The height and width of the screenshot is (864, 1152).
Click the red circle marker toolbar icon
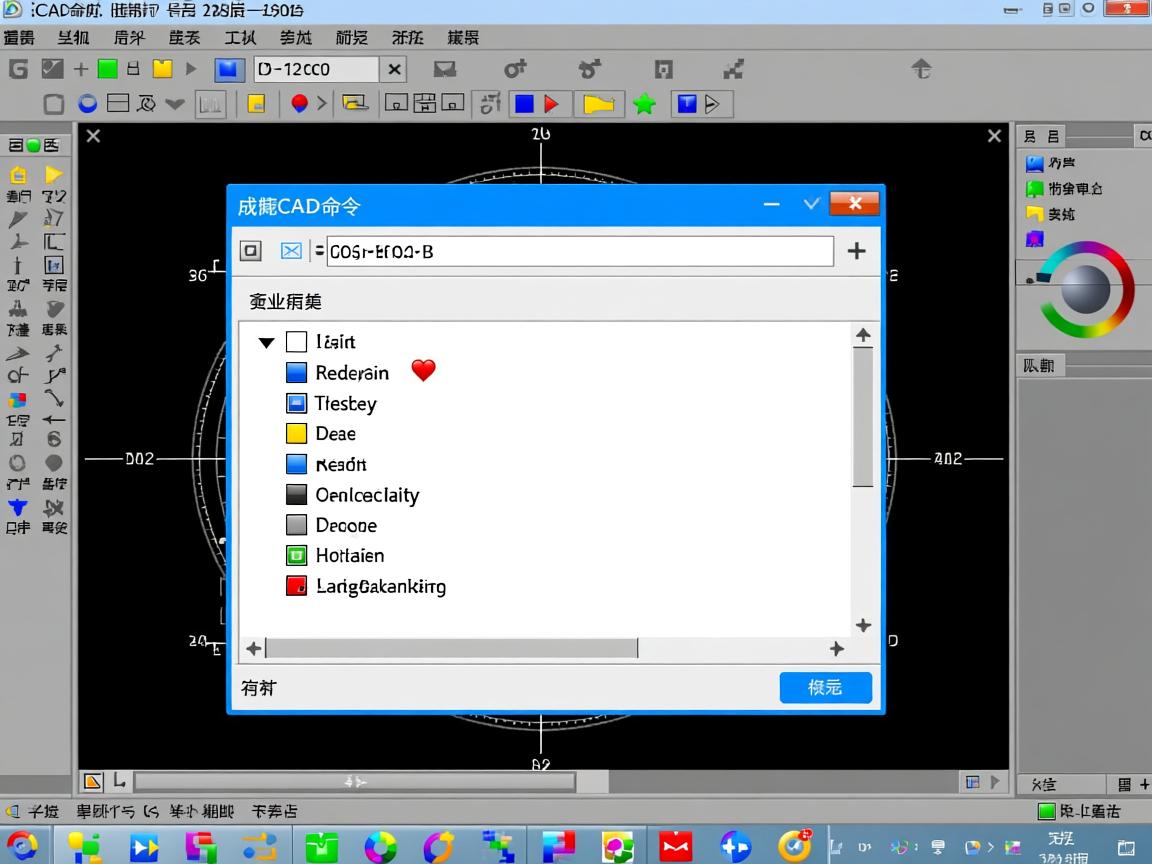[299, 103]
